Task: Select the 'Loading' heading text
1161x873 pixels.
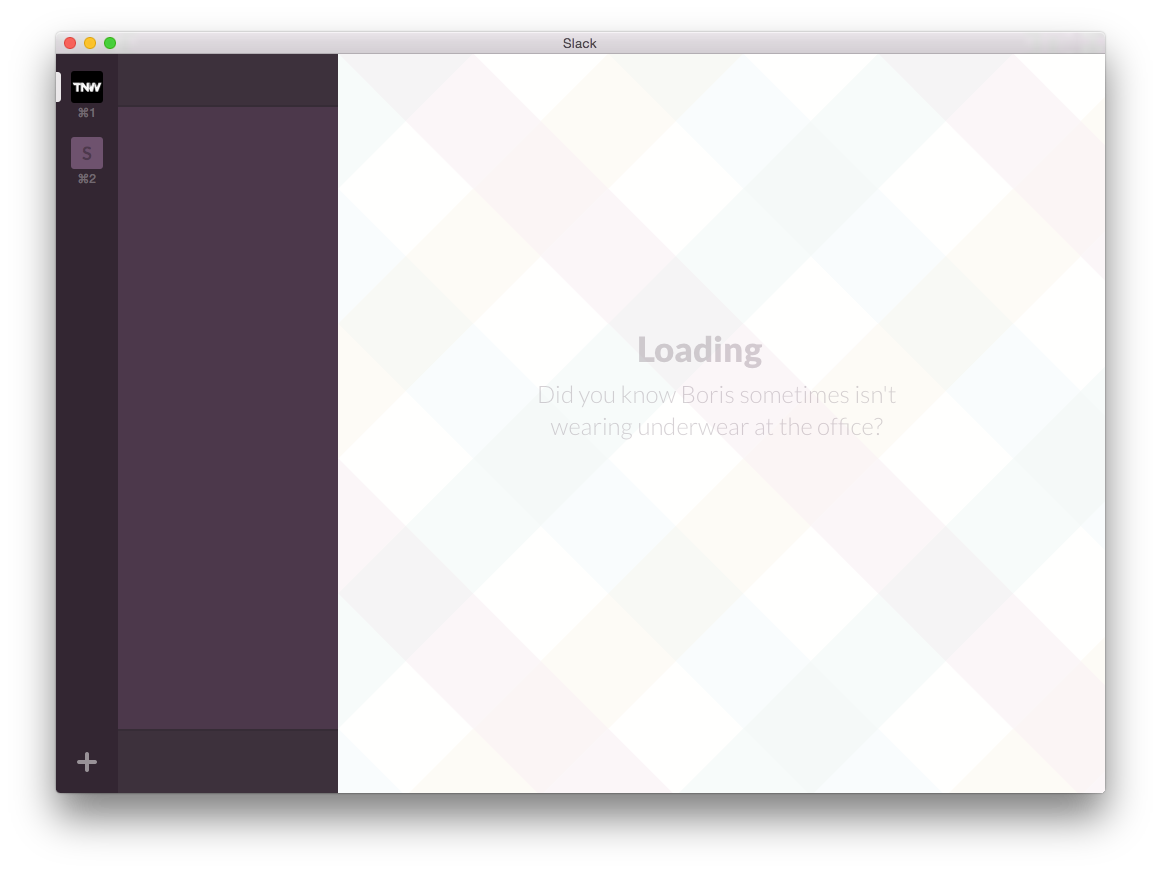Action: pos(700,350)
